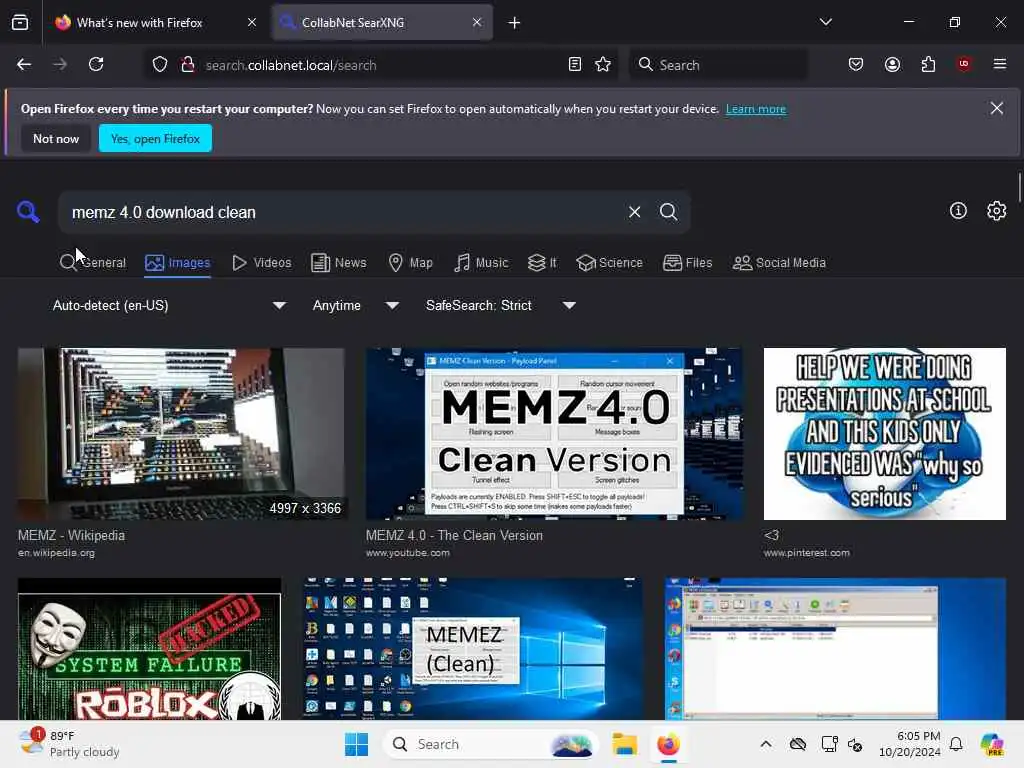Open the tracking protection shield icon

160,64
